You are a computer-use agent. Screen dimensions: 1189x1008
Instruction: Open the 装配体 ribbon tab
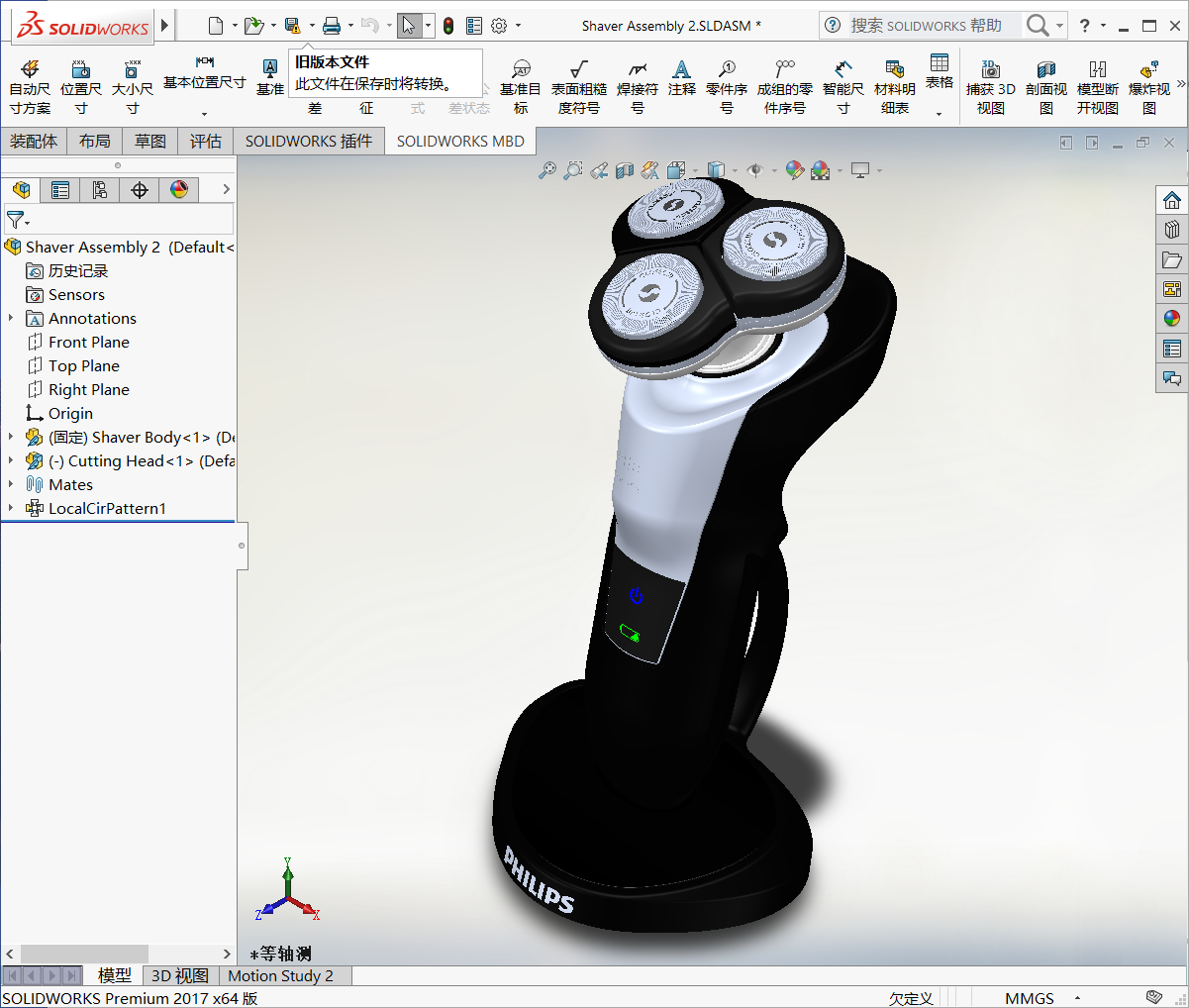click(x=34, y=142)
